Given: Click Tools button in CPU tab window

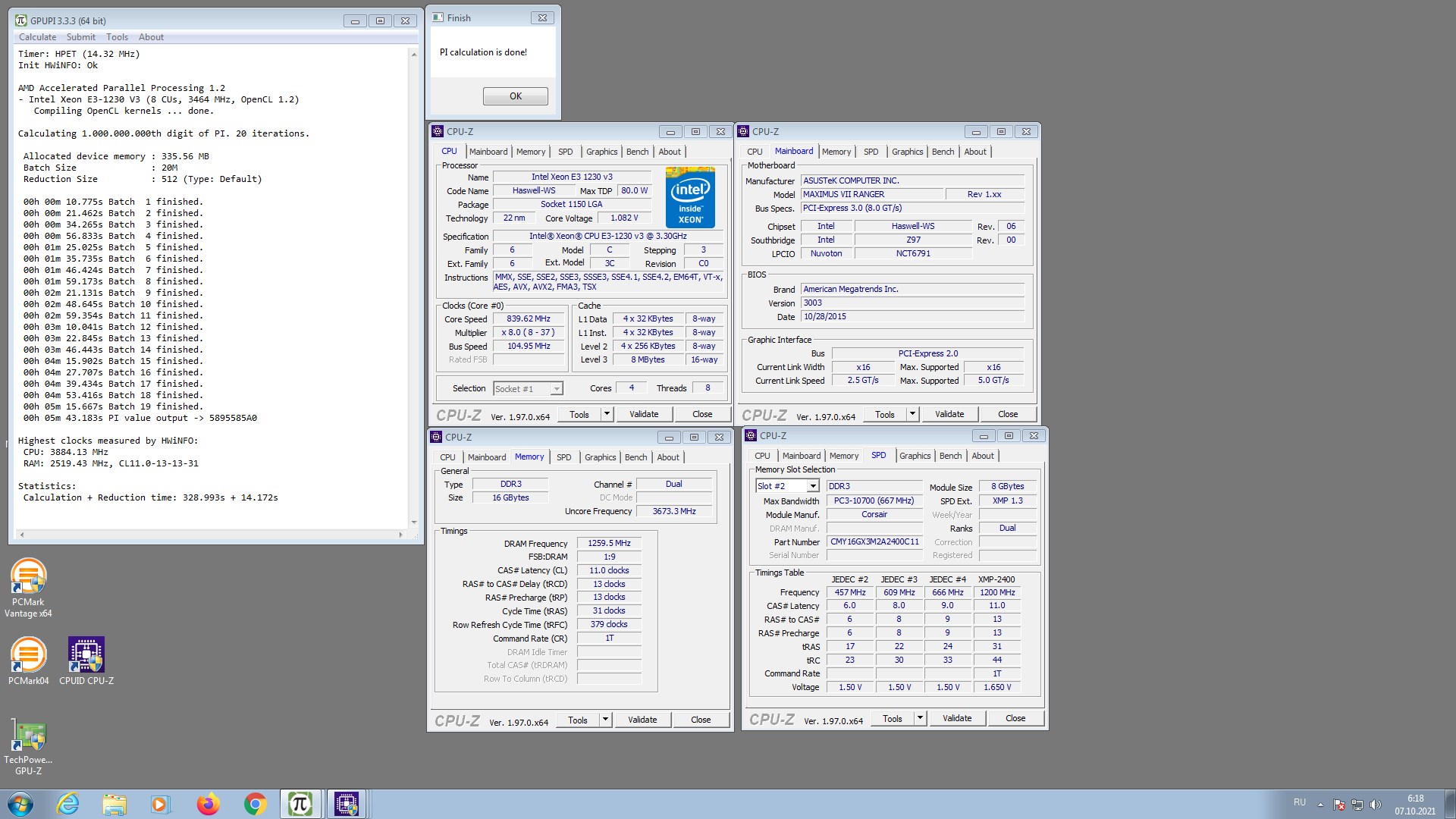Looking at the screenshot, I should tap(579, 414).
